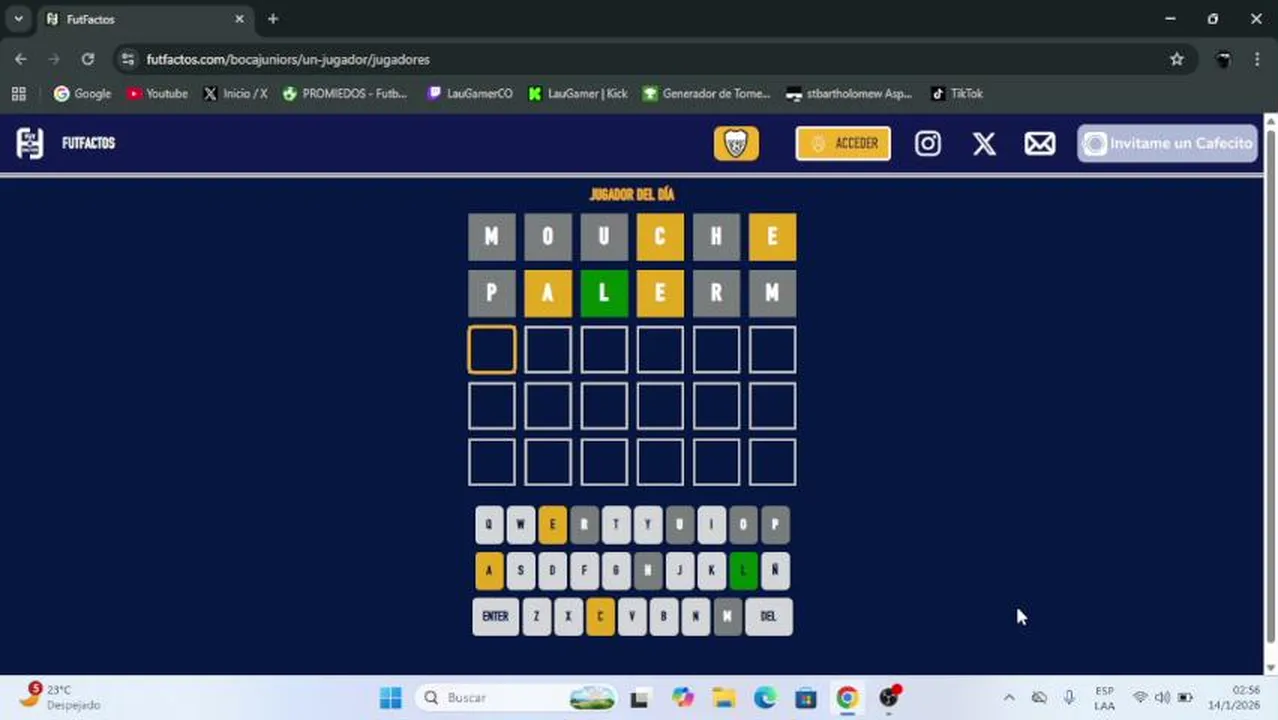Open the Youtube bookmark
This screenshot has height=720, width=1278.
click(x=157, y=93)
